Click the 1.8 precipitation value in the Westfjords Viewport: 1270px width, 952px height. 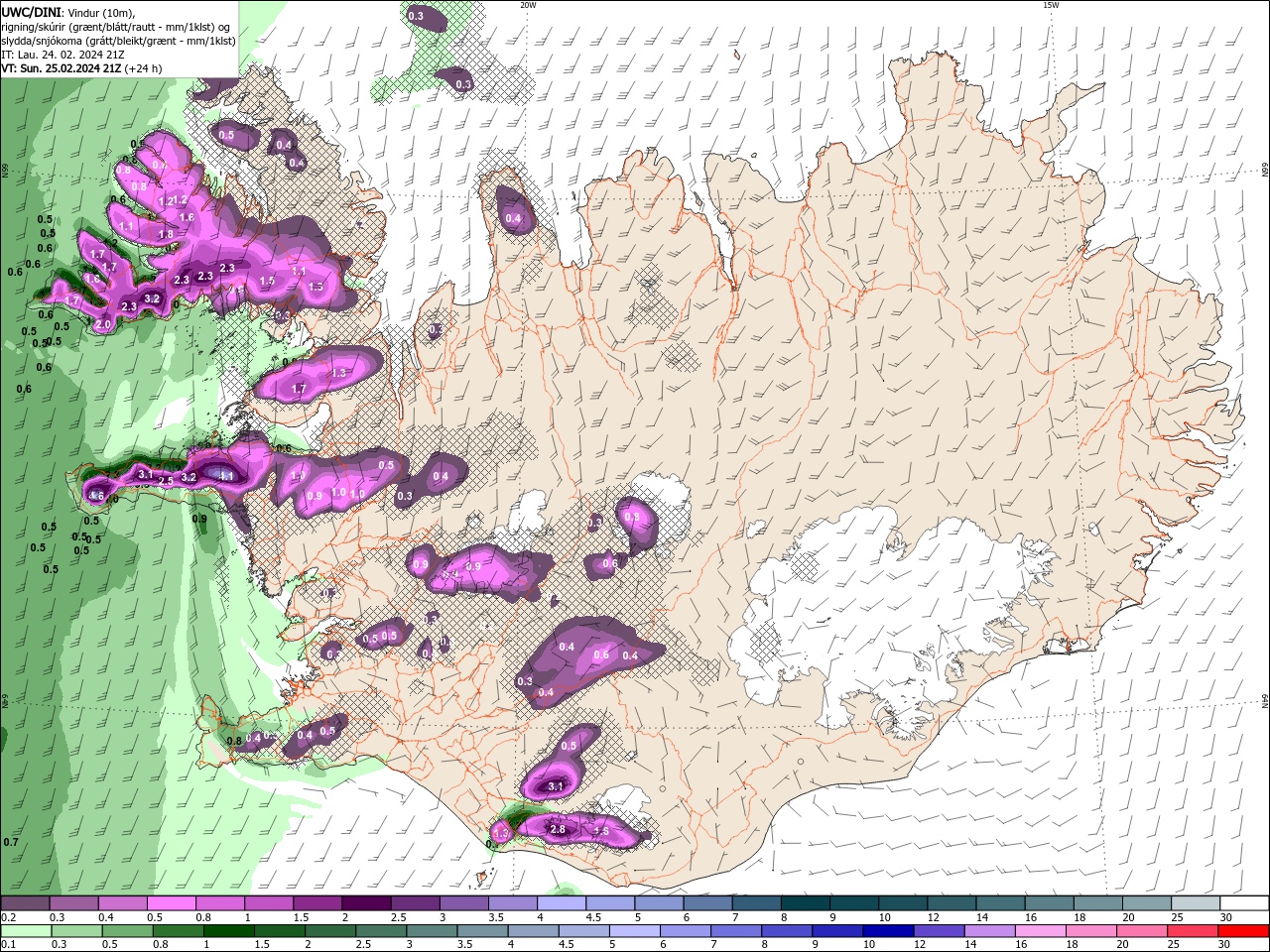[x=167, y=234]
